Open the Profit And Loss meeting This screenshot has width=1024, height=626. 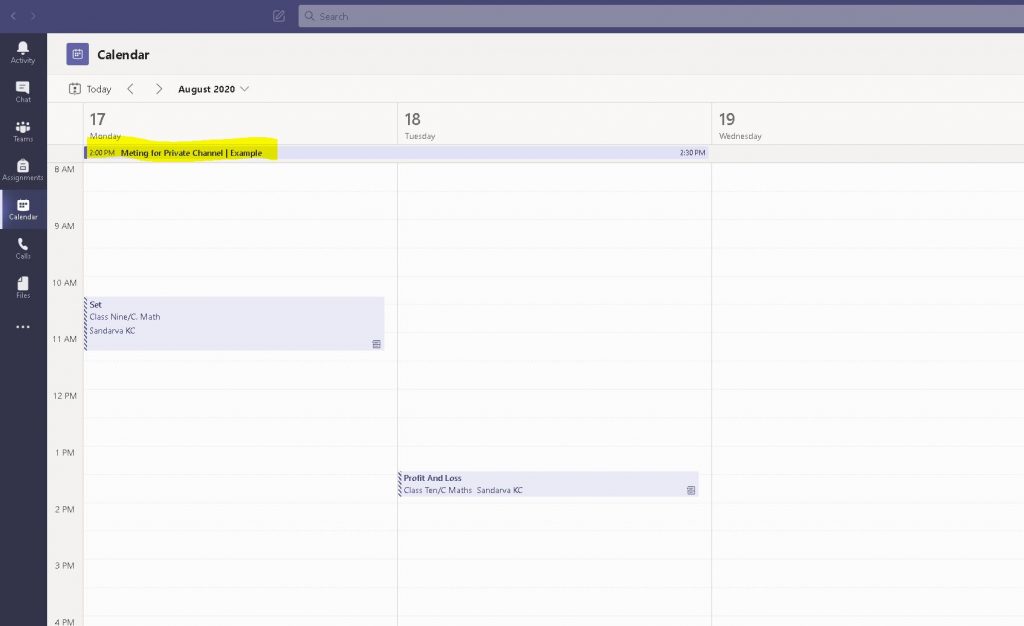(548, 484)
